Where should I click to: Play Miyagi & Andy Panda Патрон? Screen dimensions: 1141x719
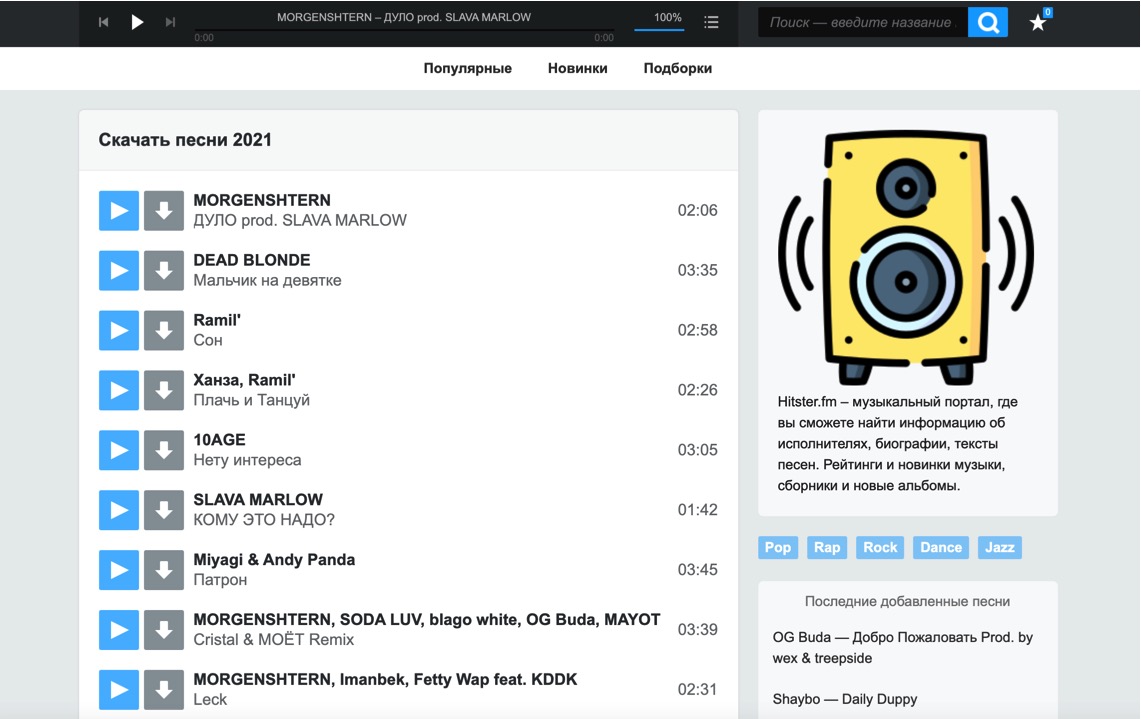coord(119,570)
